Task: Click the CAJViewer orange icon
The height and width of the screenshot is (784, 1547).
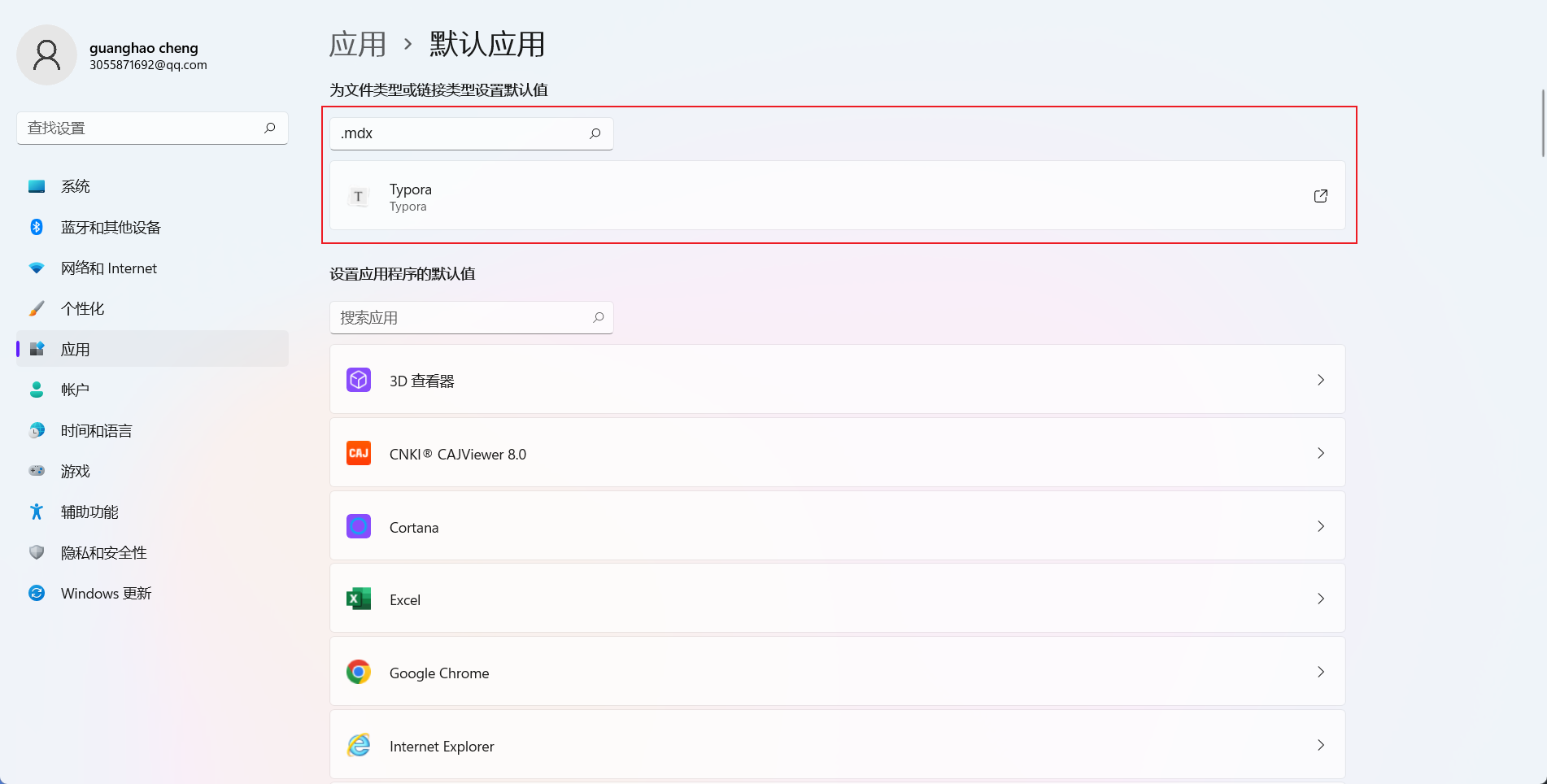Action: point(359,453)
